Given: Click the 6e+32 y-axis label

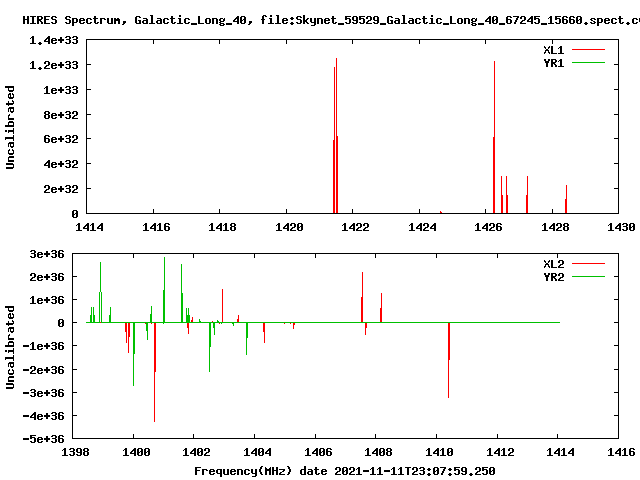Looking at the screenshot, I should pos(60,139).
